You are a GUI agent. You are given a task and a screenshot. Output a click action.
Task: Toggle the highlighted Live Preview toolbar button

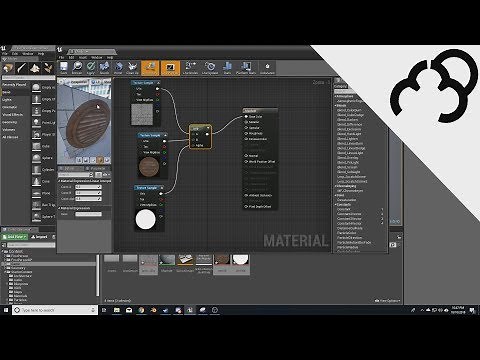[x=170, y=68]
